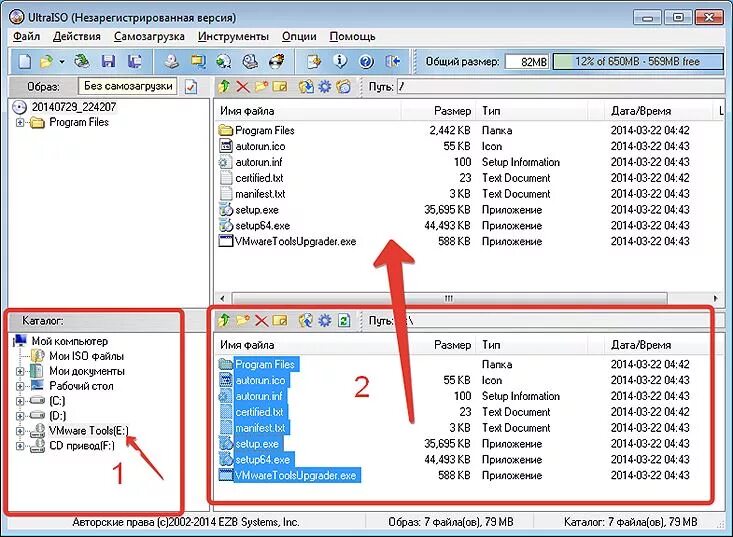Open the Действия menu

click(77, 36)
